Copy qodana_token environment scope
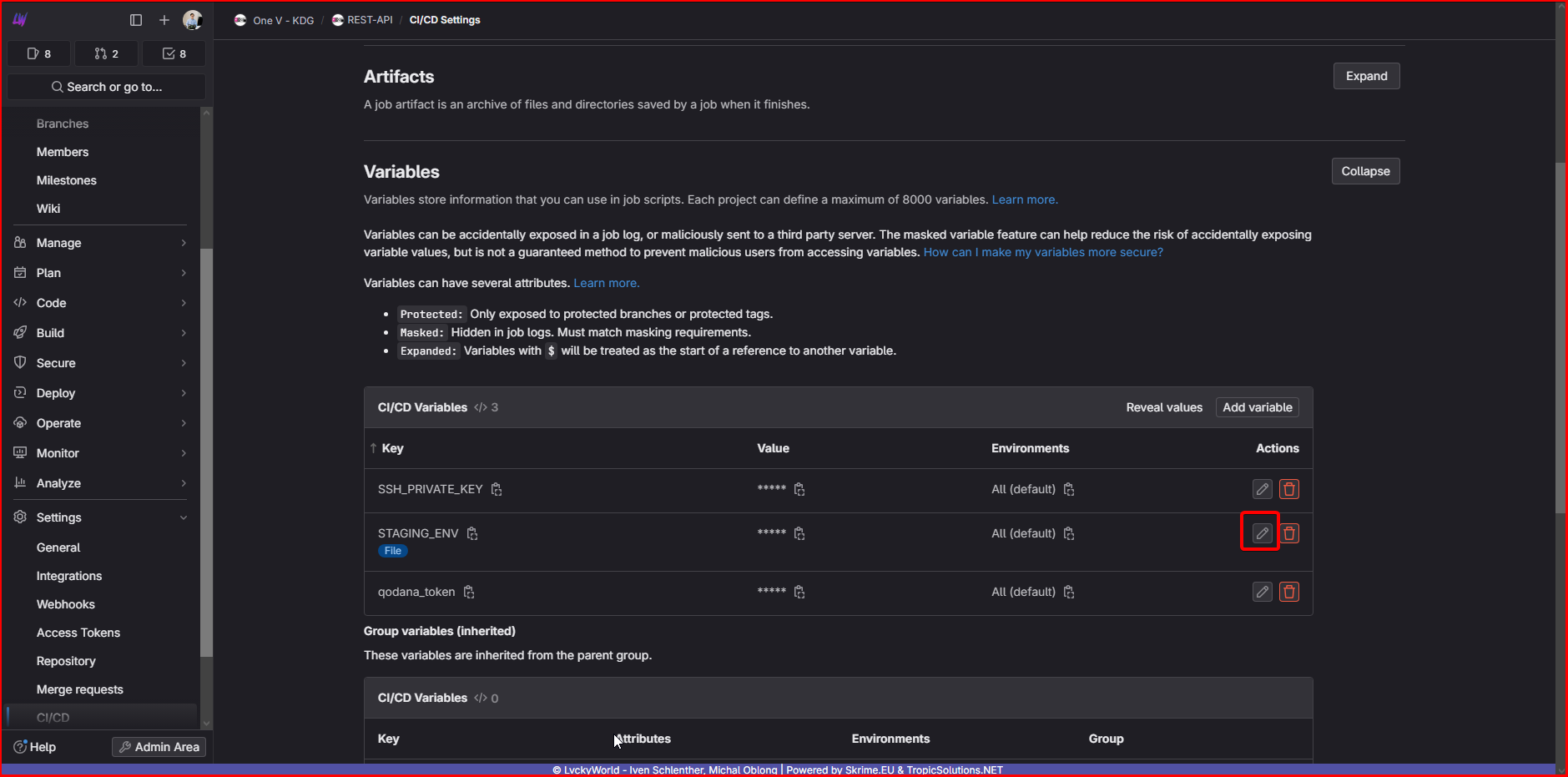Image resolution: width=1568 pixels, height=777 pixels. pos(1069,592)
